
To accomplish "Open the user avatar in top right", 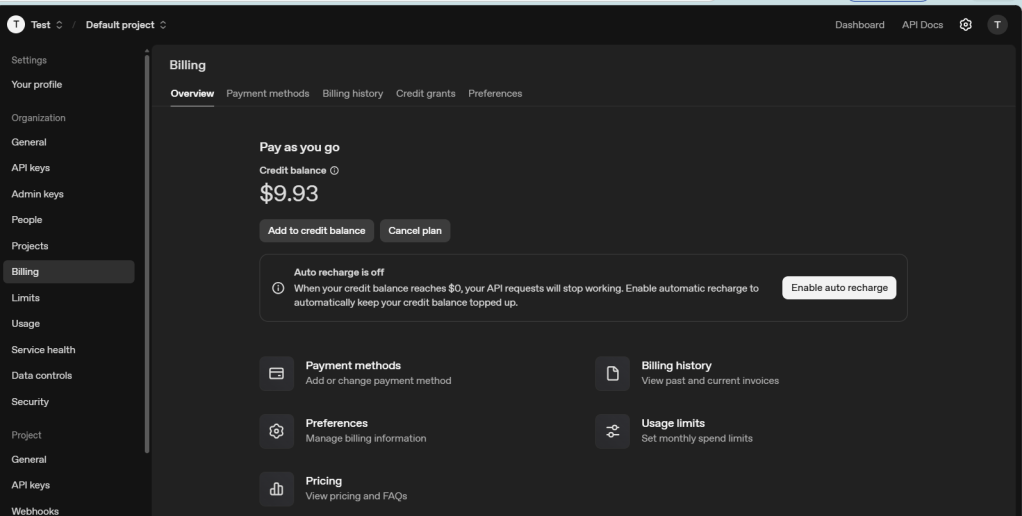I will coord(997,25).
